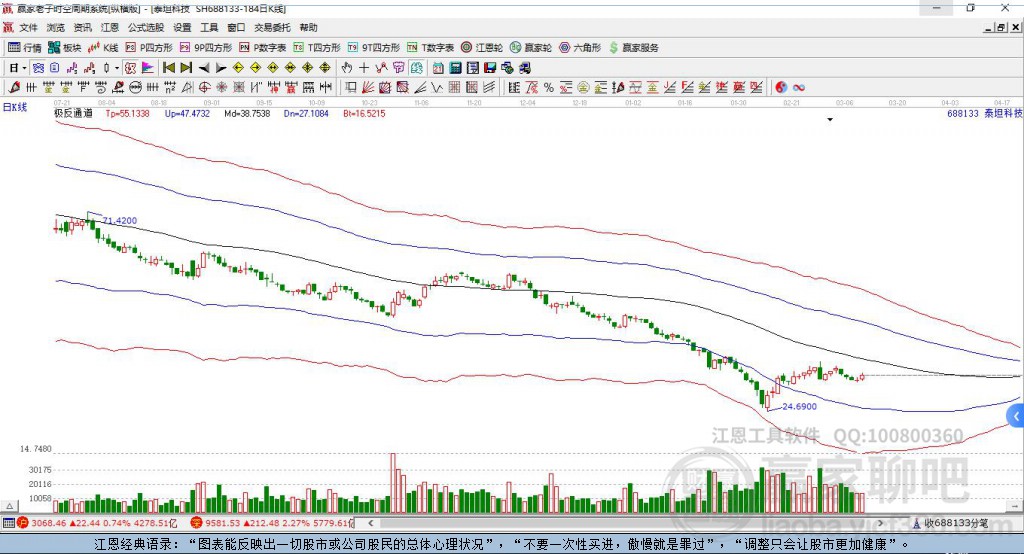Click the red floppy save icon
Screen dimensions: 1024x554
coord(490,68)
